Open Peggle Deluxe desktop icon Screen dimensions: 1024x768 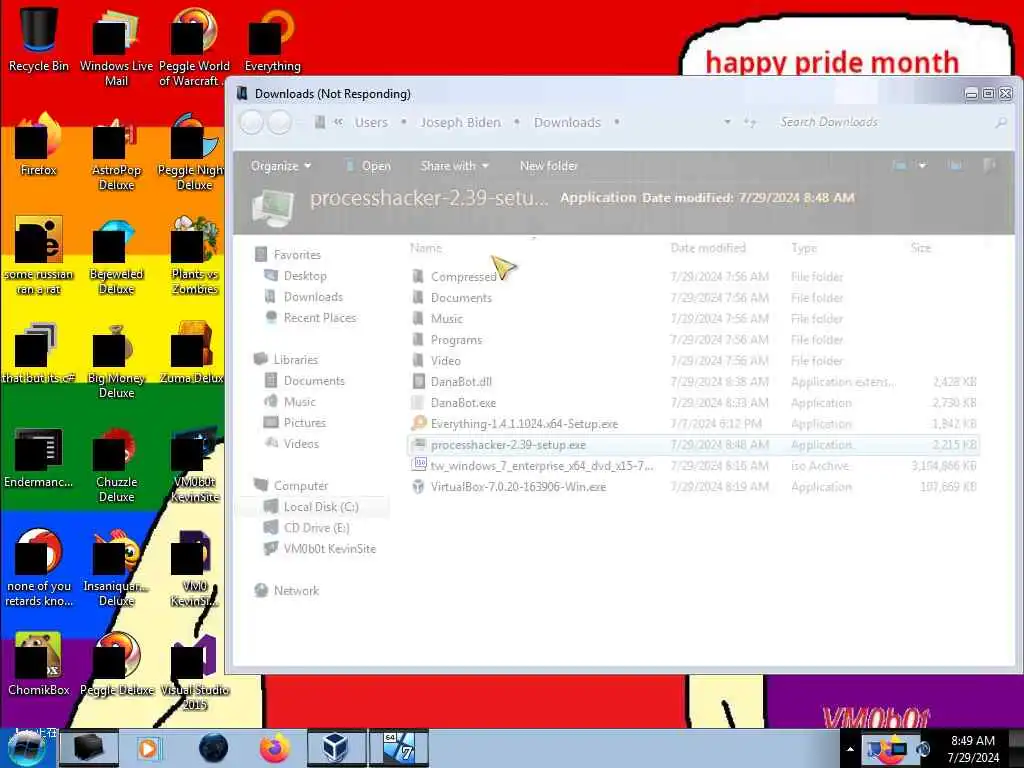116,664
